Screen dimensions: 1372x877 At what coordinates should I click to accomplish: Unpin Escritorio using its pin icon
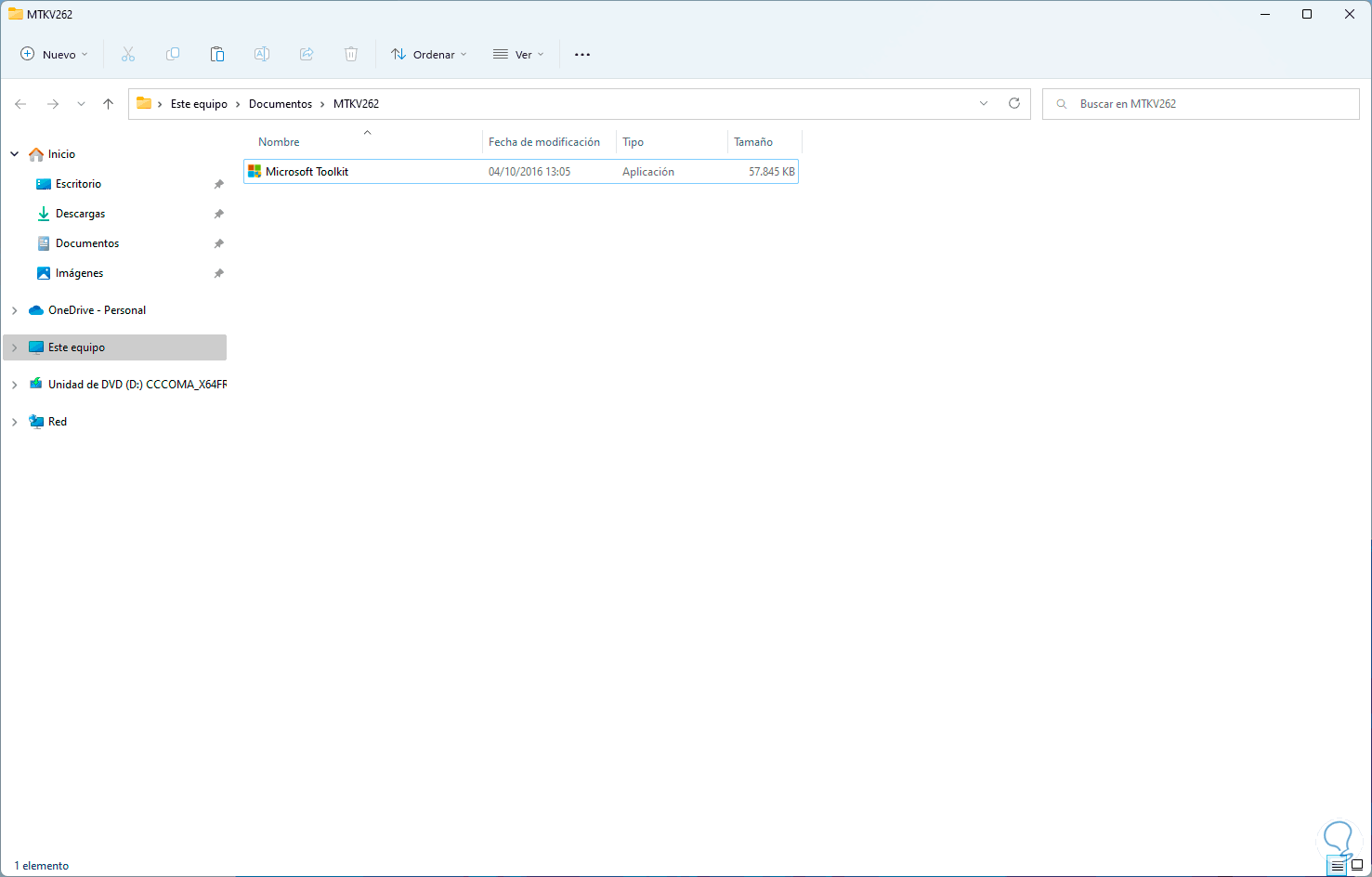219,184
